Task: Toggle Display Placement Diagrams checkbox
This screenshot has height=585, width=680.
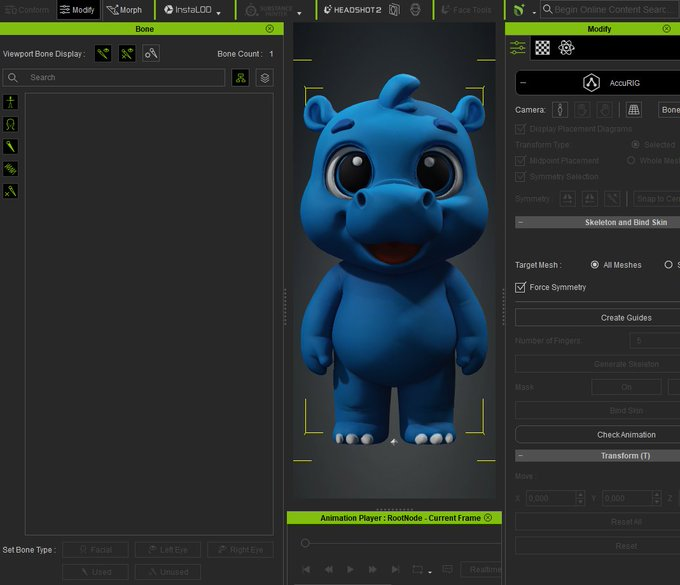Action: [520, 129]
